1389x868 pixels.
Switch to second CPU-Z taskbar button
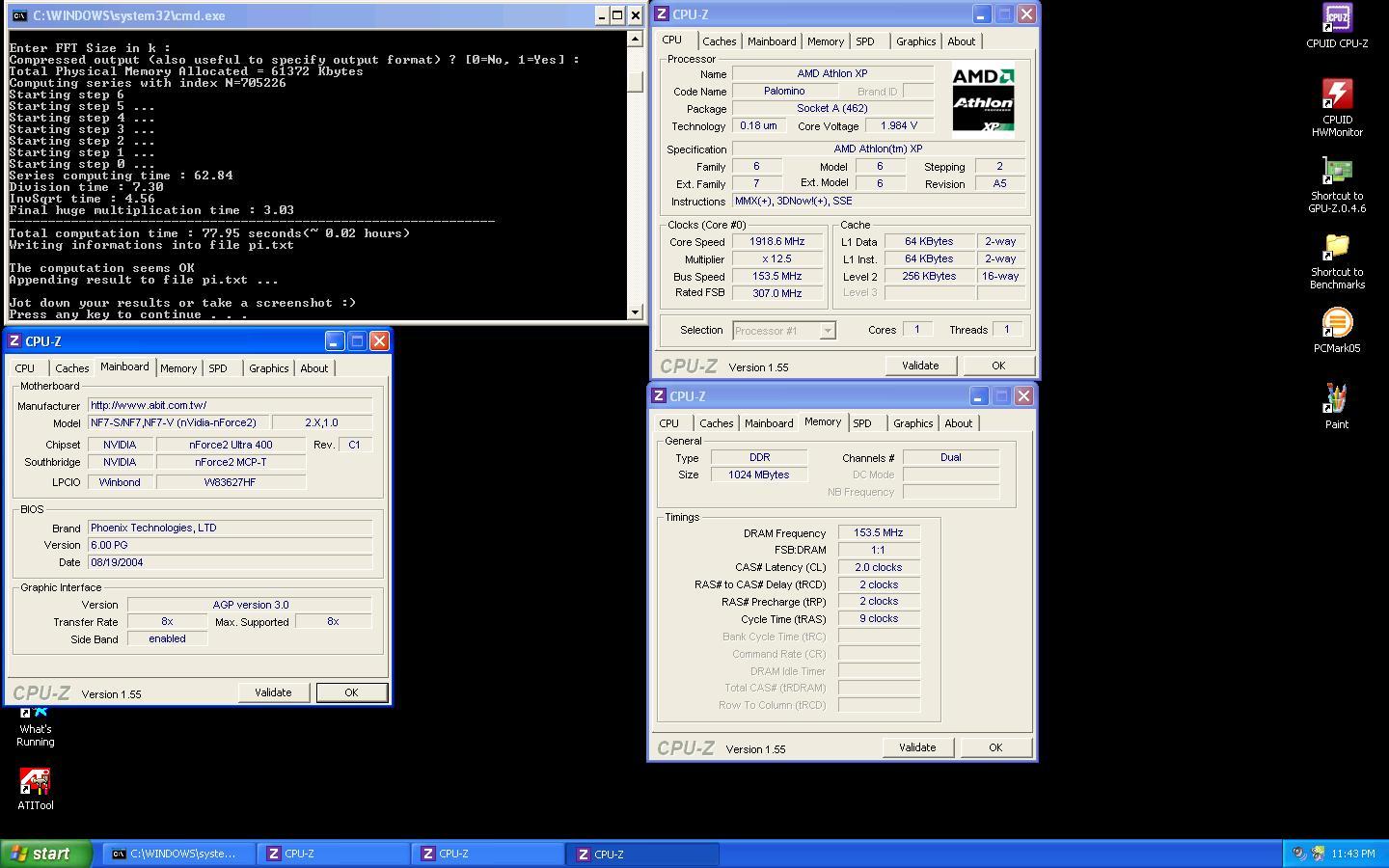(488, 854)
